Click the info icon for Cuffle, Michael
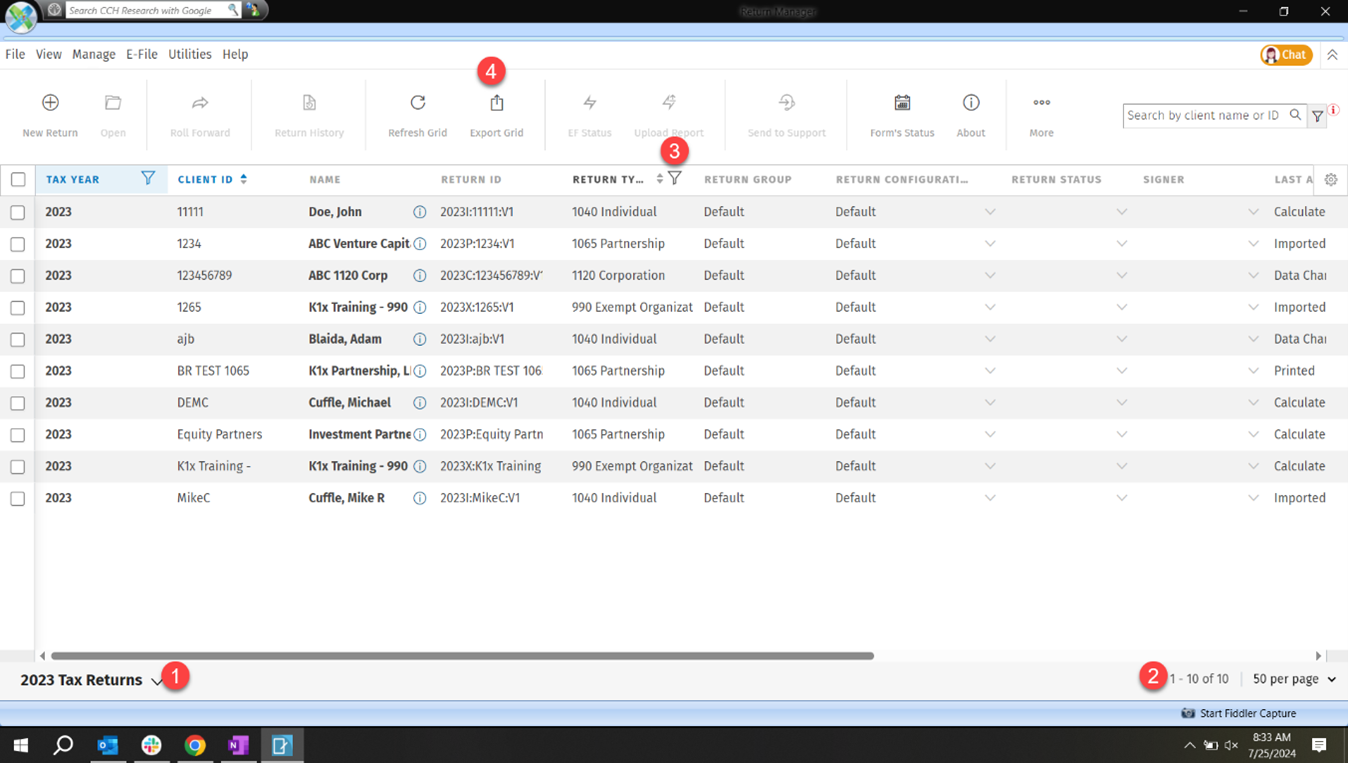This screenshot has width=1348, height=763. 420,403
